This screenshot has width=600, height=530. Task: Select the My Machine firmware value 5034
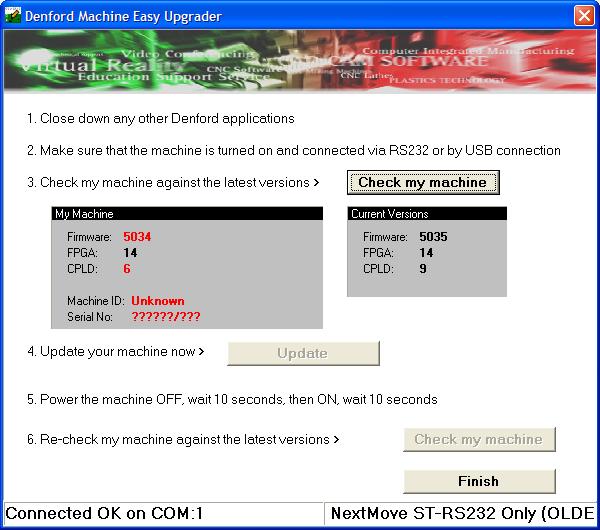[137, 237]
